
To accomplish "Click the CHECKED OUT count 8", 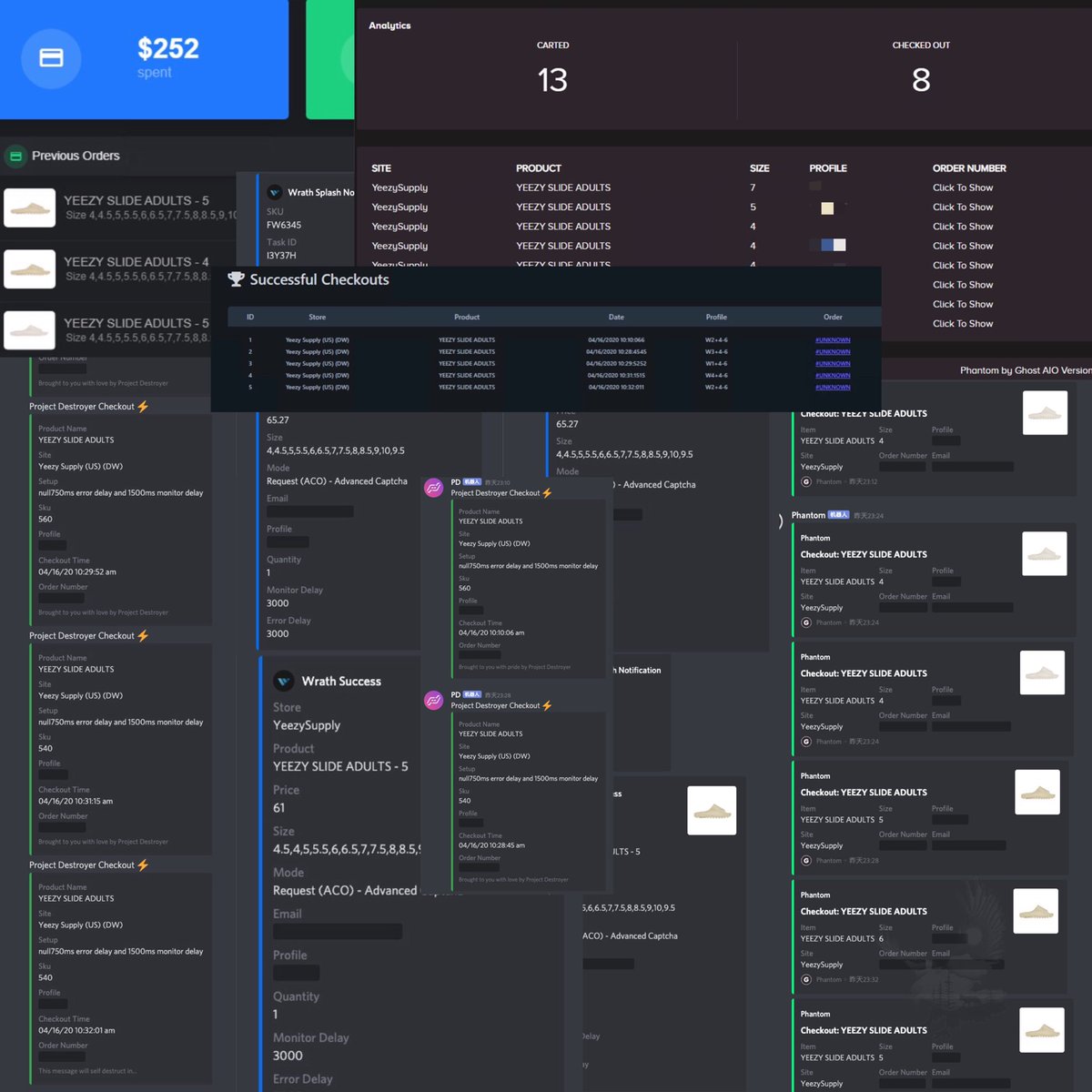I will tap(921, 80).
